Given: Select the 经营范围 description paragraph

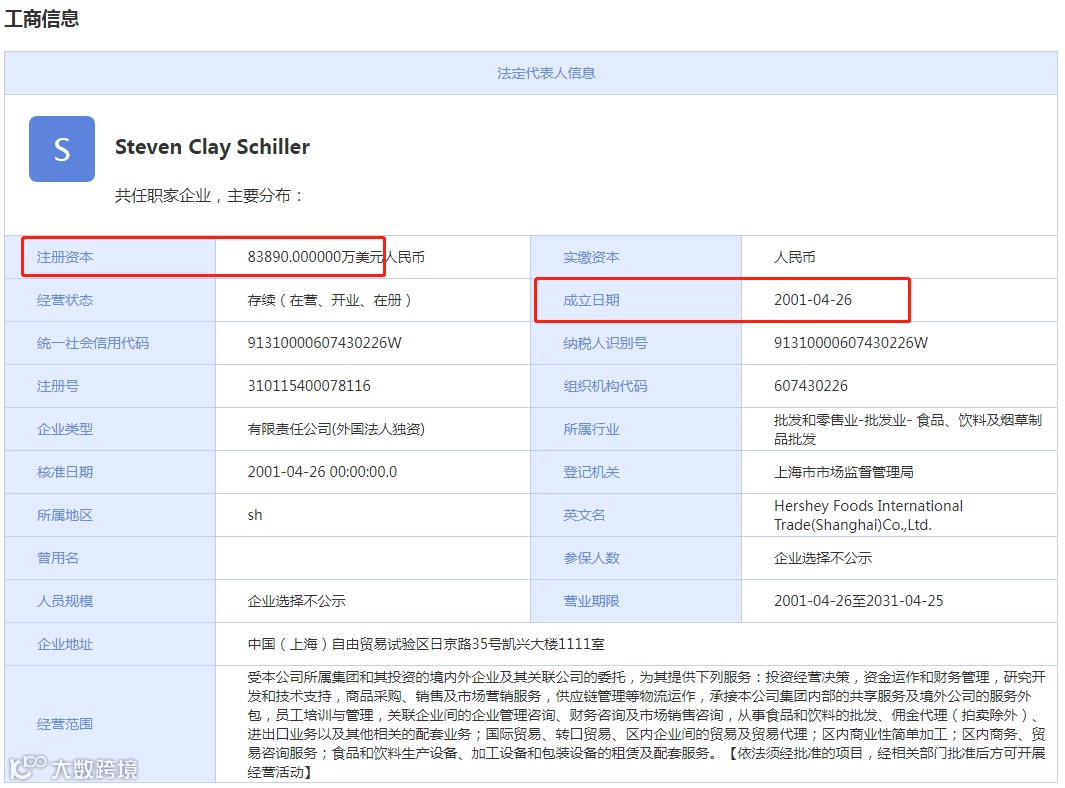Looking at the screenshot, I should [x=647, y=724].
